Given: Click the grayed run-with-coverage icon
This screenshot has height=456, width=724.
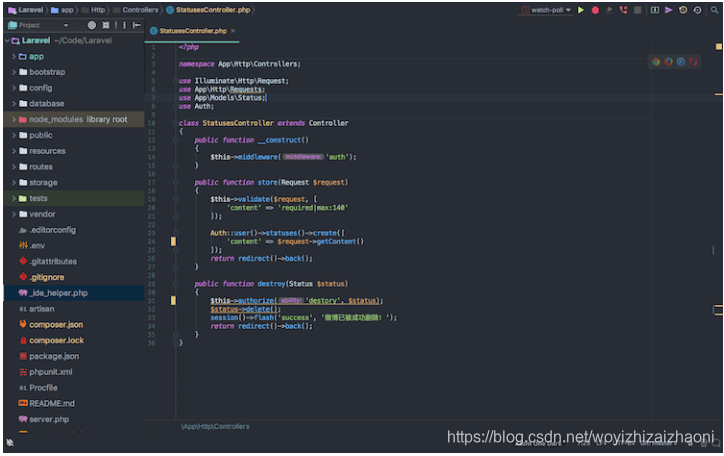Looking at the screenshot, I should (x=609, y=10).
